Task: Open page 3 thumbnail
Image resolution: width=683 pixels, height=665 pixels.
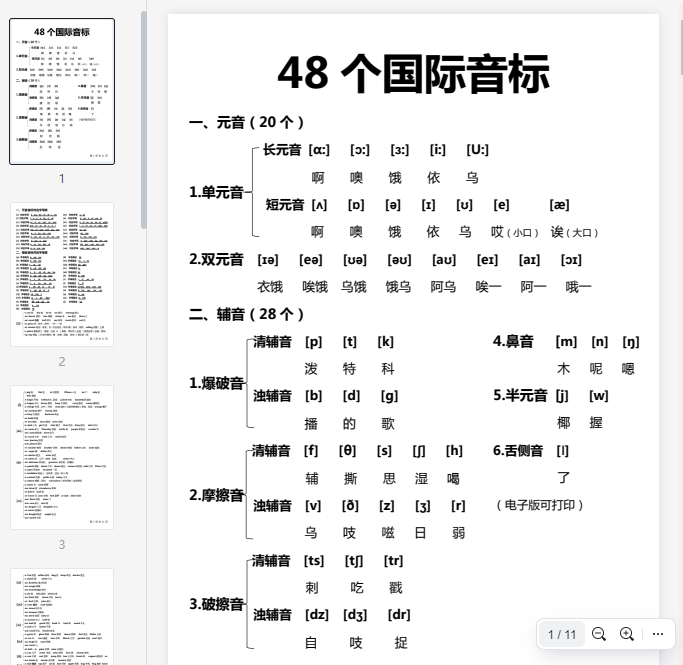Action: click(62, 457)
